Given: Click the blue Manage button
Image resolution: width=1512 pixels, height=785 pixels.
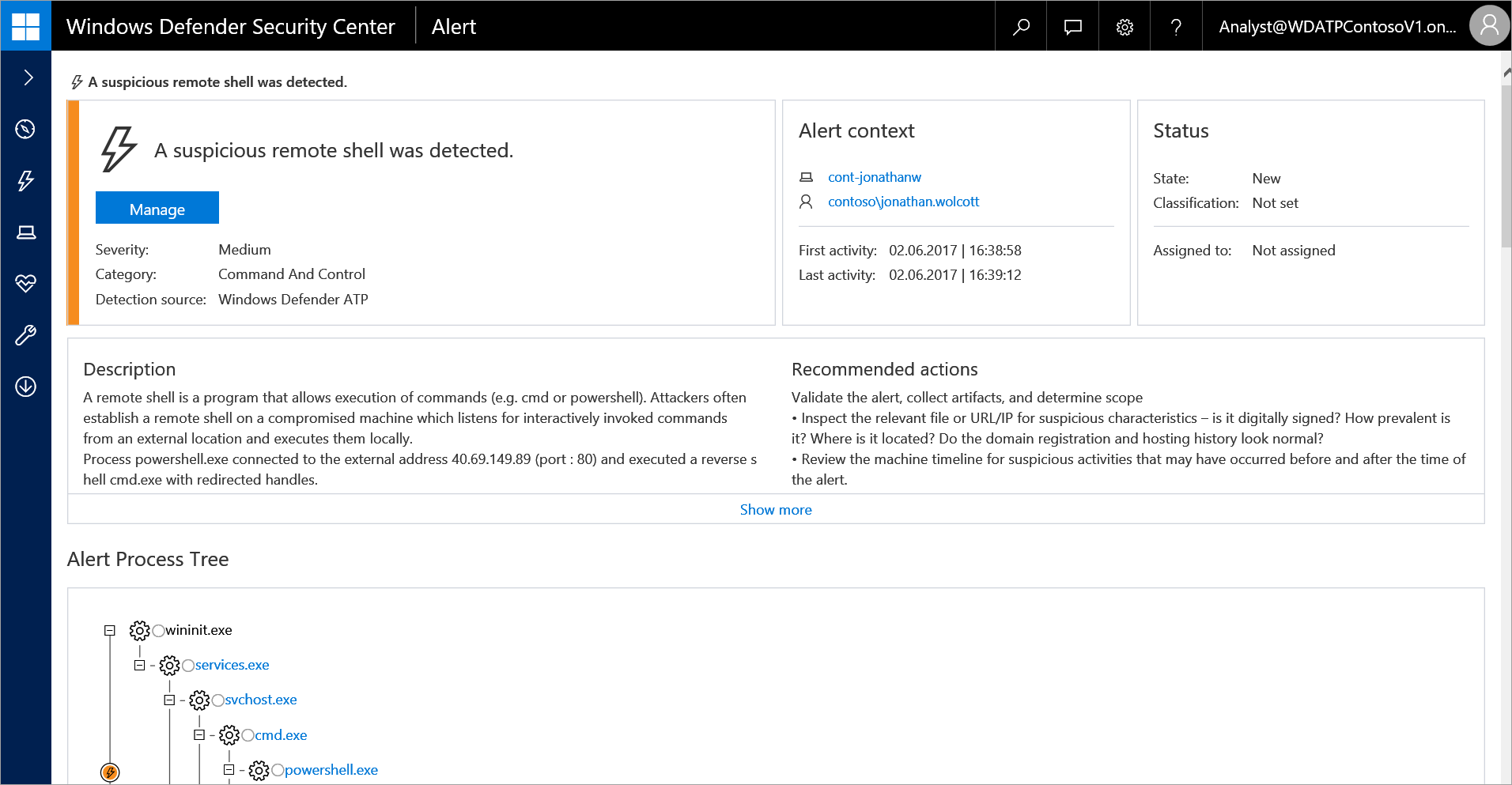Looking at the screenshot, I should click(x=157, y=209).
